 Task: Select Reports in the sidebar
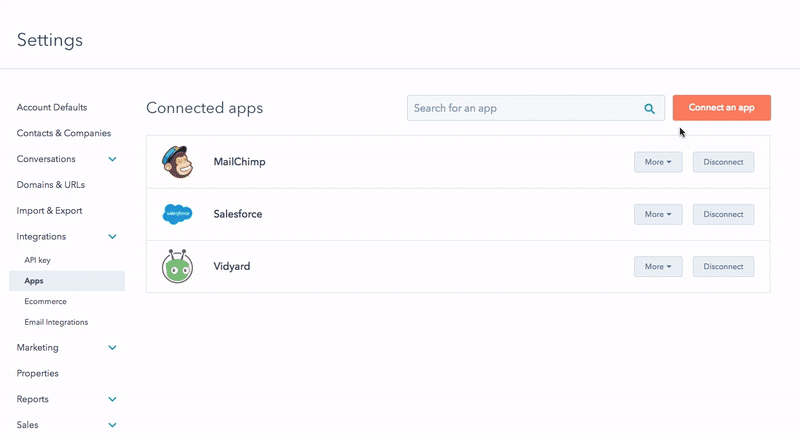pos(32,399)
